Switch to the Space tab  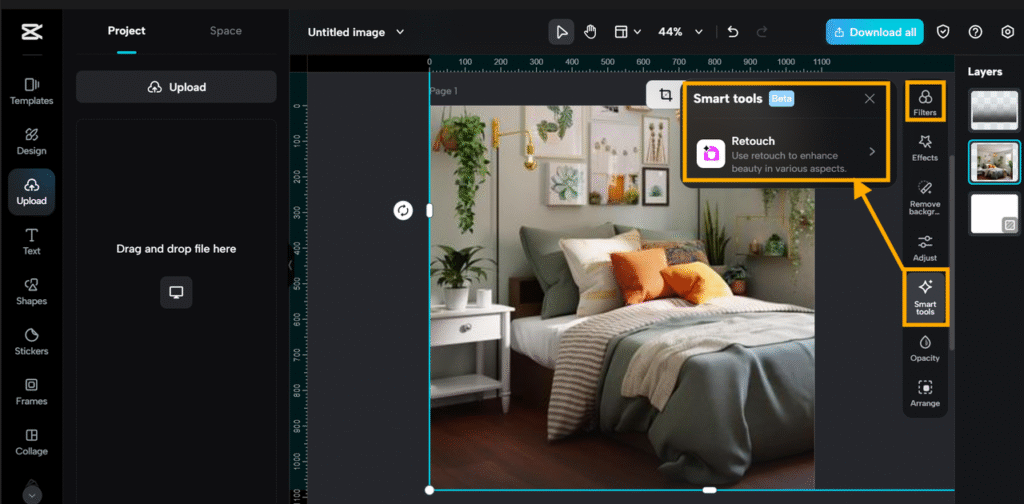click(225, 31)
